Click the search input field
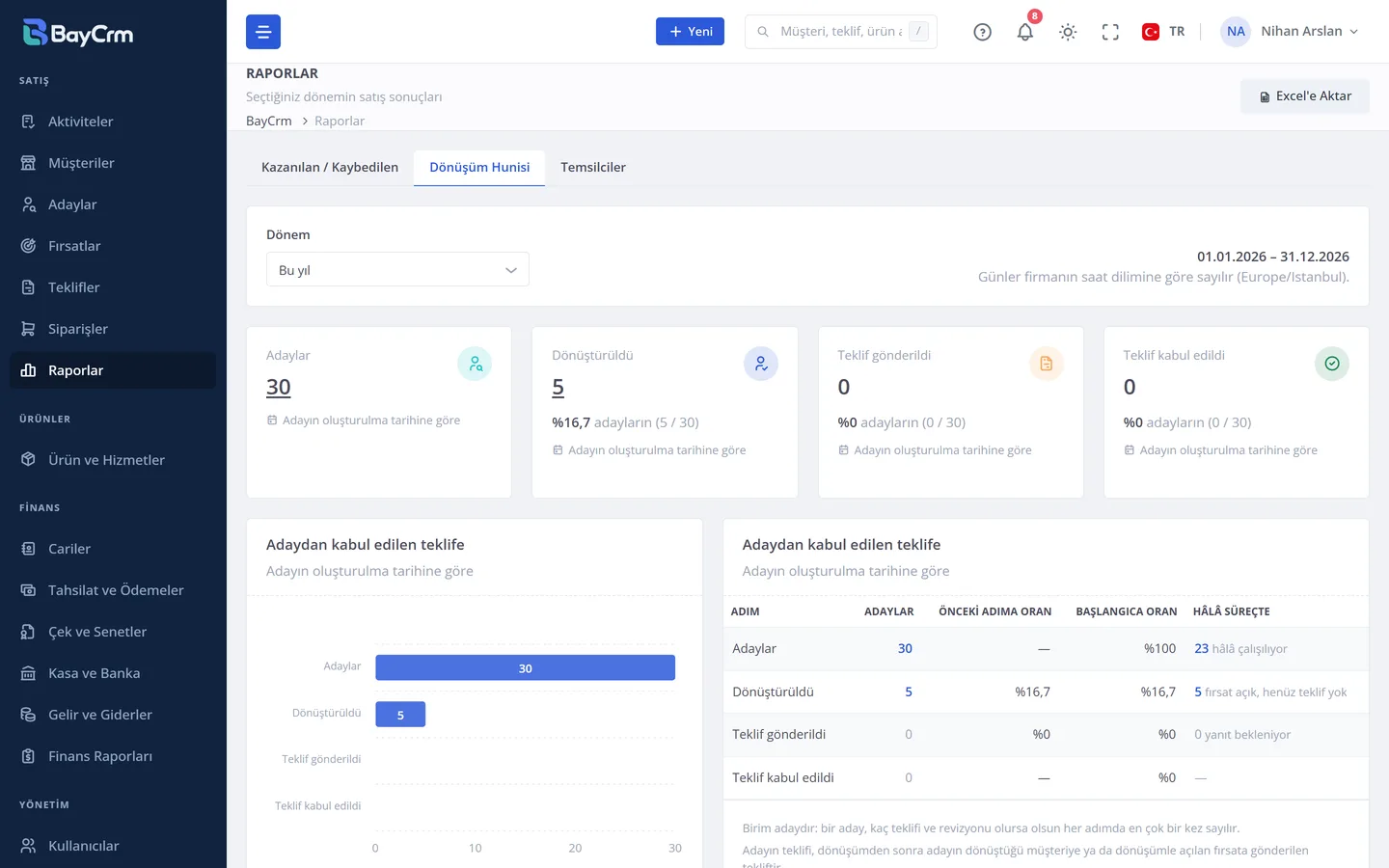 coord(841,32)
